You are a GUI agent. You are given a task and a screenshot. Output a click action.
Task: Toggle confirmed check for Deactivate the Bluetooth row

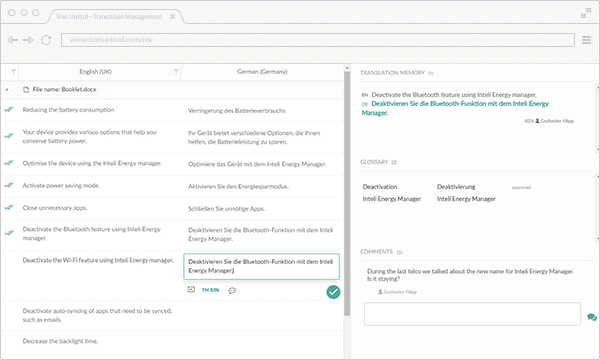[8, 233]
